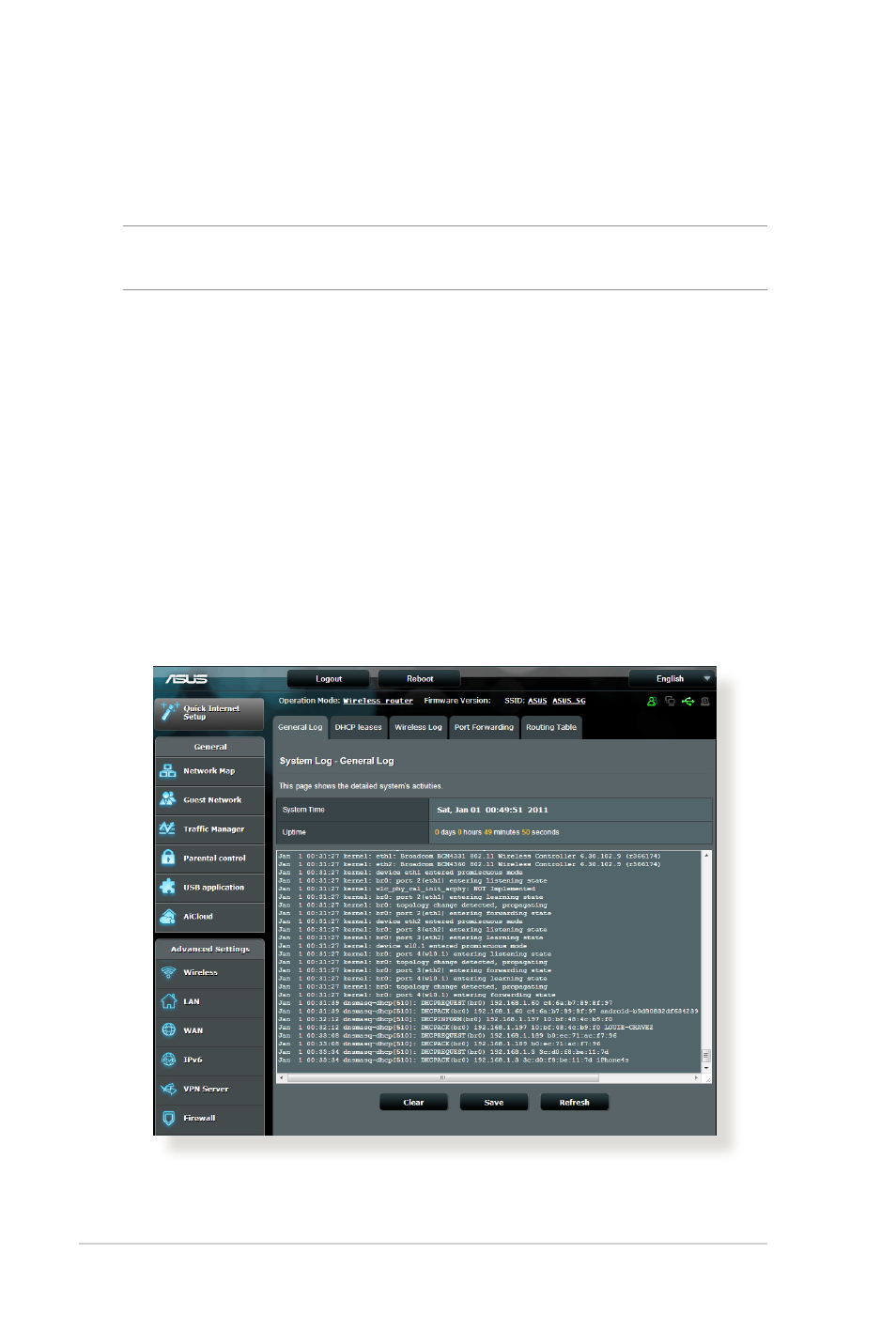The image size is (896, 1331).
Task: Click the Advanced Settings section header
Action: [x=210, y=949]
